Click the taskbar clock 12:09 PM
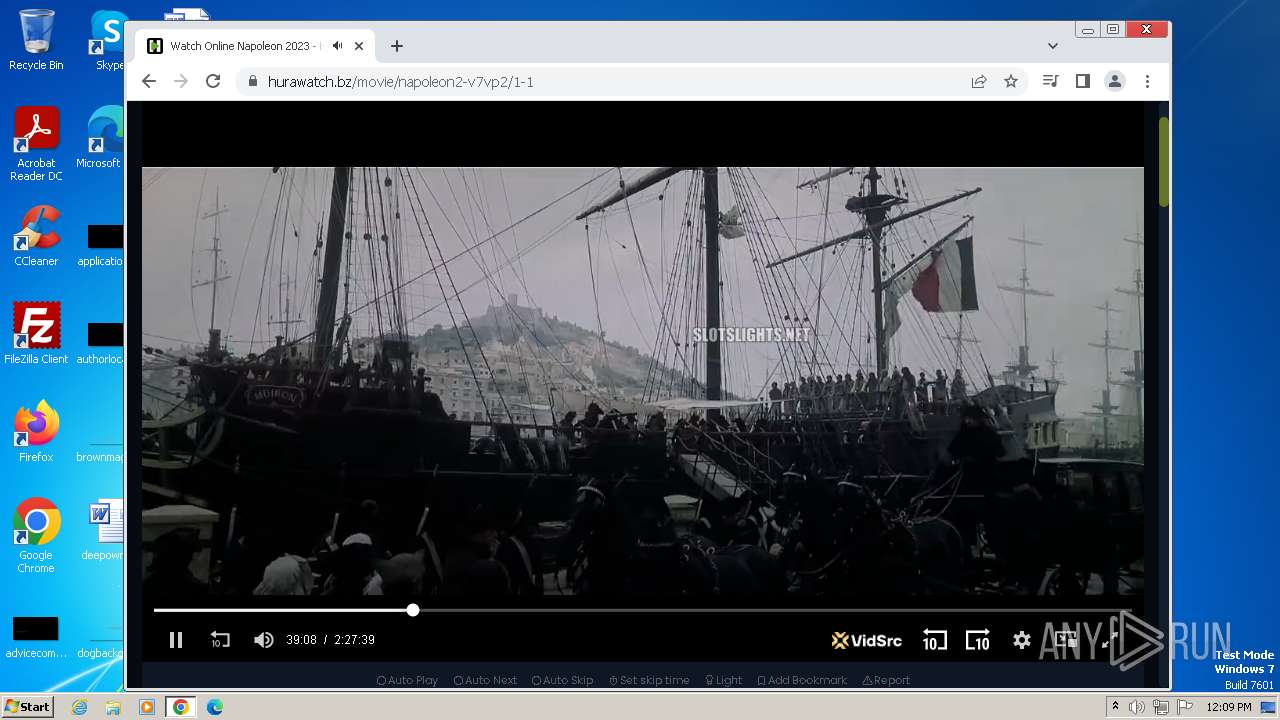Viewport: 1280px width, 720px height. [1229, 707]
